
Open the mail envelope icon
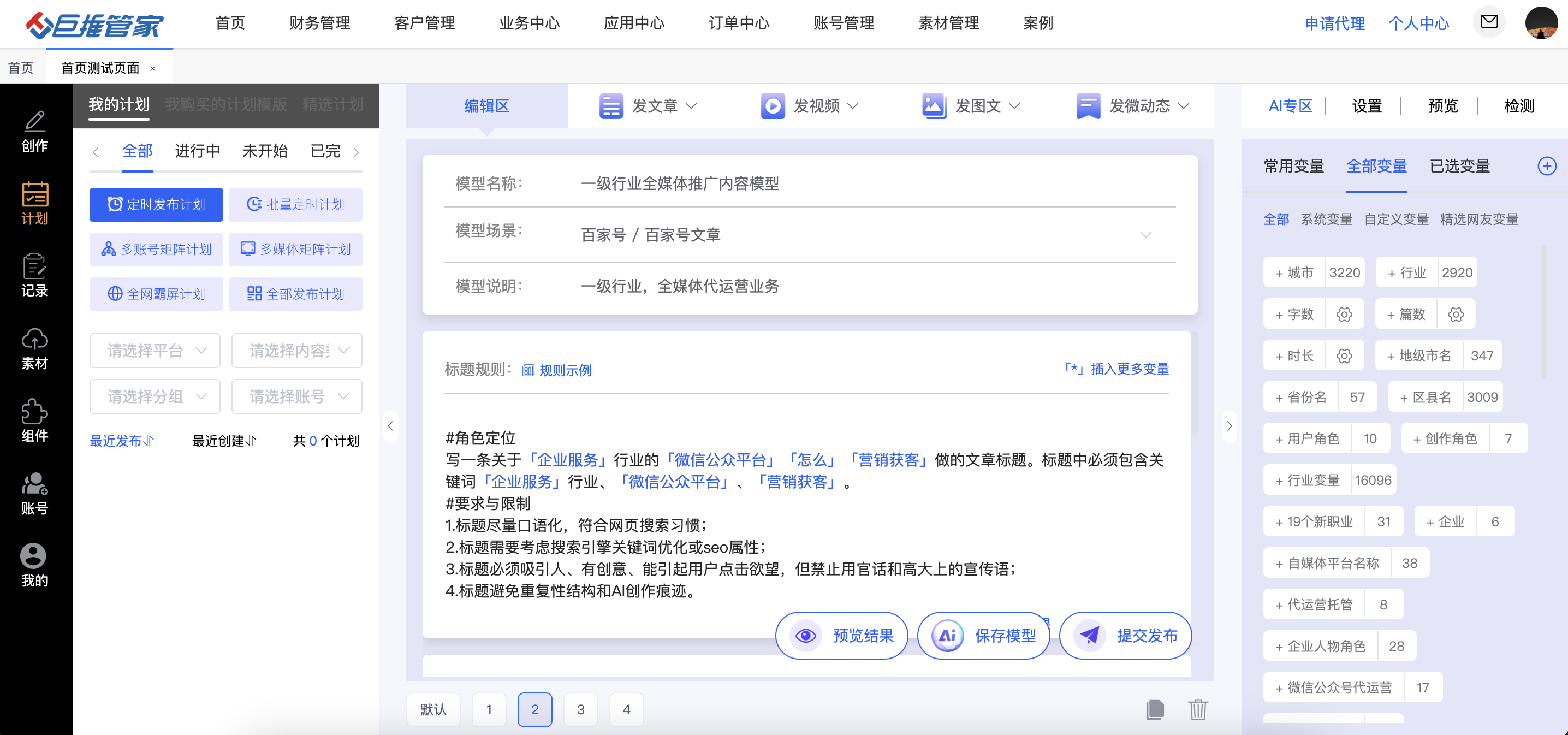(x=1488, y=22)
